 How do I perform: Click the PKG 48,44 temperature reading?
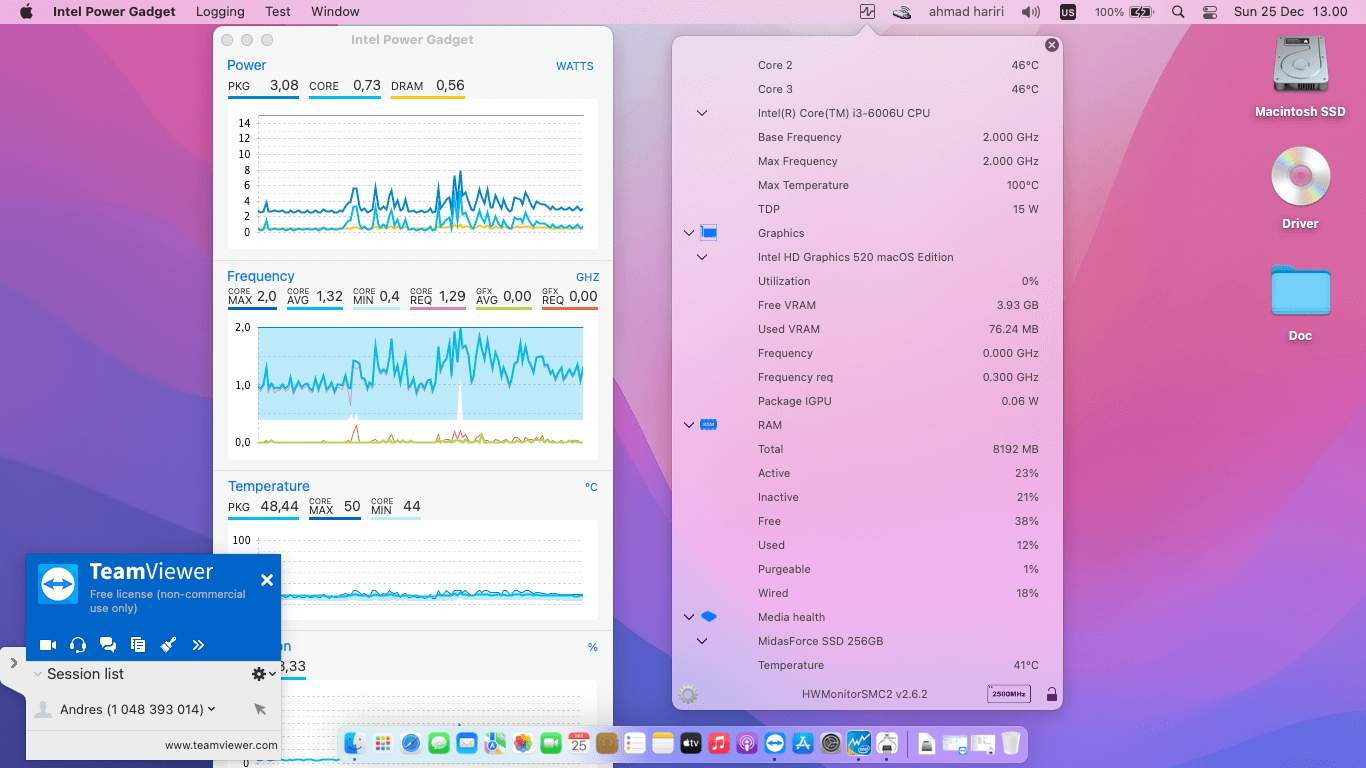click(263, 507)
